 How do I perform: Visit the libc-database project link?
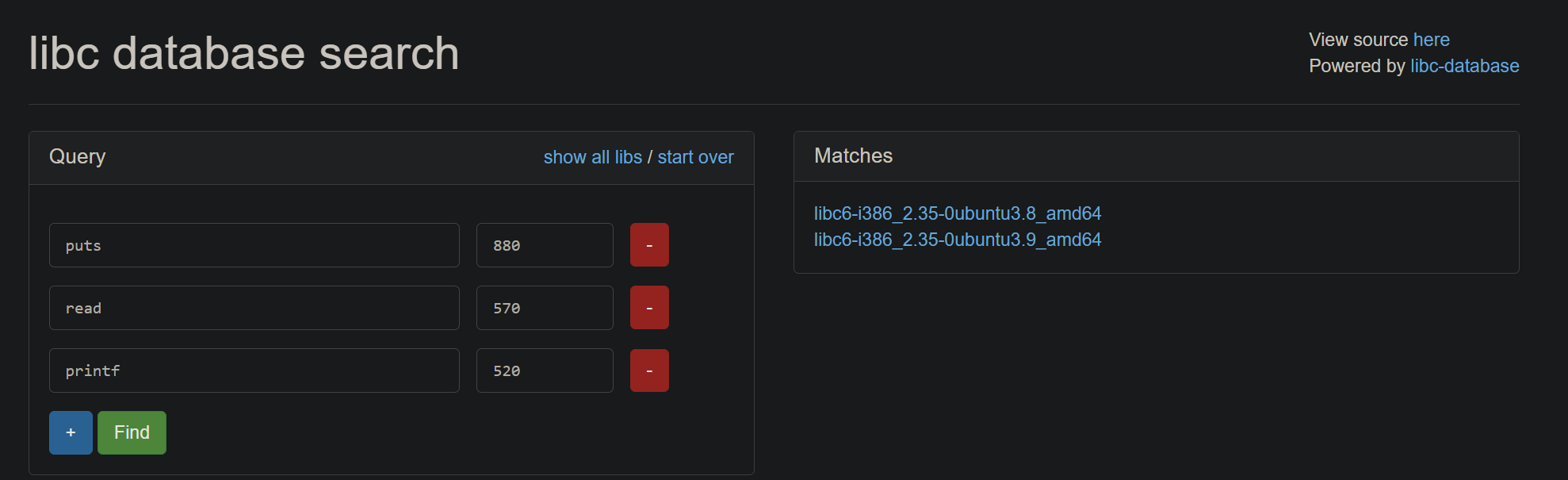pos(1464,66)
